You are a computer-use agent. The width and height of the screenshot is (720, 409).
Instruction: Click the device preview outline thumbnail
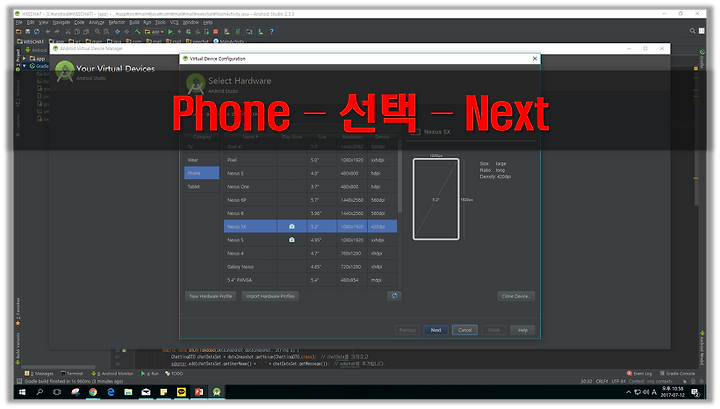[x=436, y=199]
